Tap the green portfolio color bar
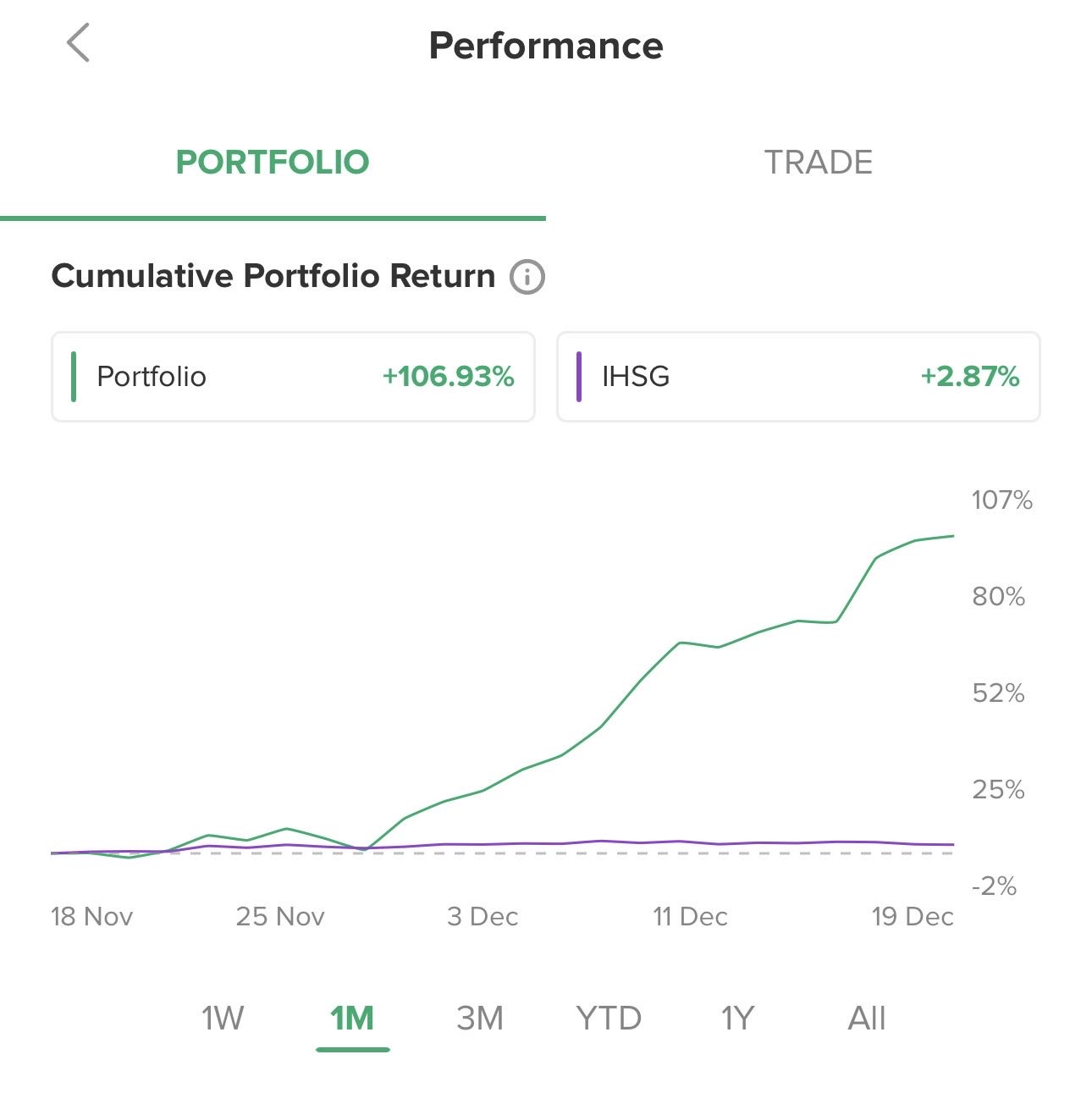The image size is (1092, 1093). [74, 377]
